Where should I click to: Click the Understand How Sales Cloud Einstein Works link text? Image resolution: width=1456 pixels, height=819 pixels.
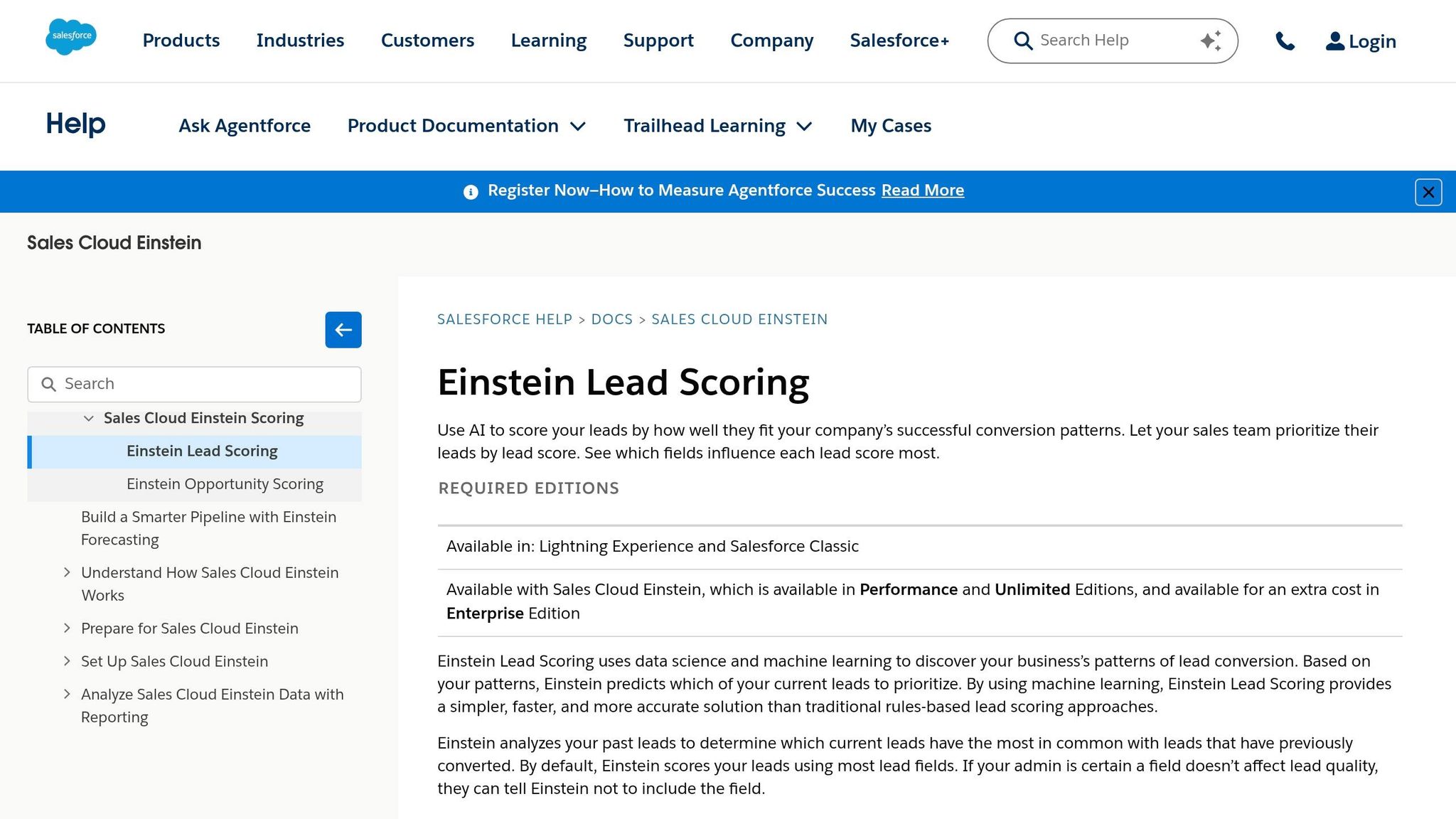point(210,584)
